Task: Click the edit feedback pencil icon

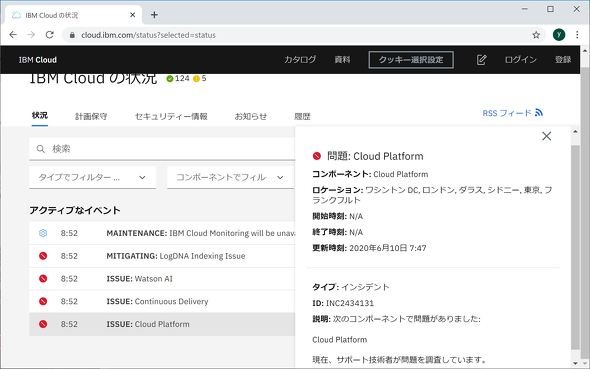Action: 481,60
